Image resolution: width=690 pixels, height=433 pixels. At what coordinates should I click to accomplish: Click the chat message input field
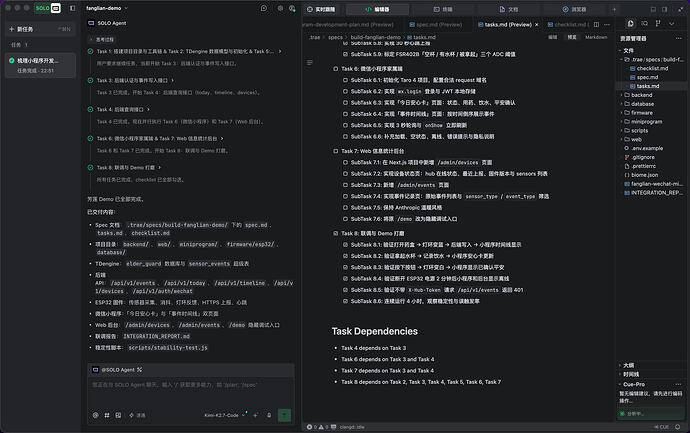191,393
